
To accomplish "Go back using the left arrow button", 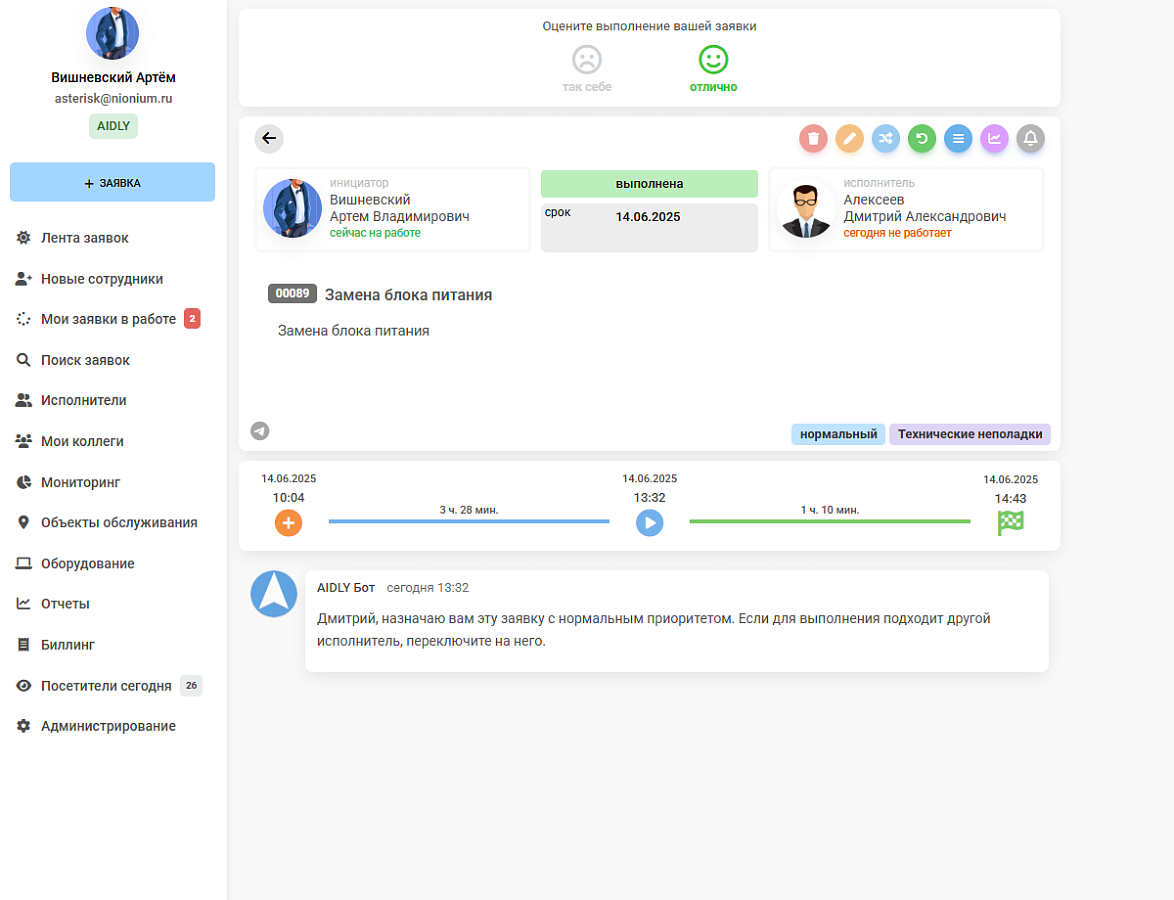I will click(269, 139).
